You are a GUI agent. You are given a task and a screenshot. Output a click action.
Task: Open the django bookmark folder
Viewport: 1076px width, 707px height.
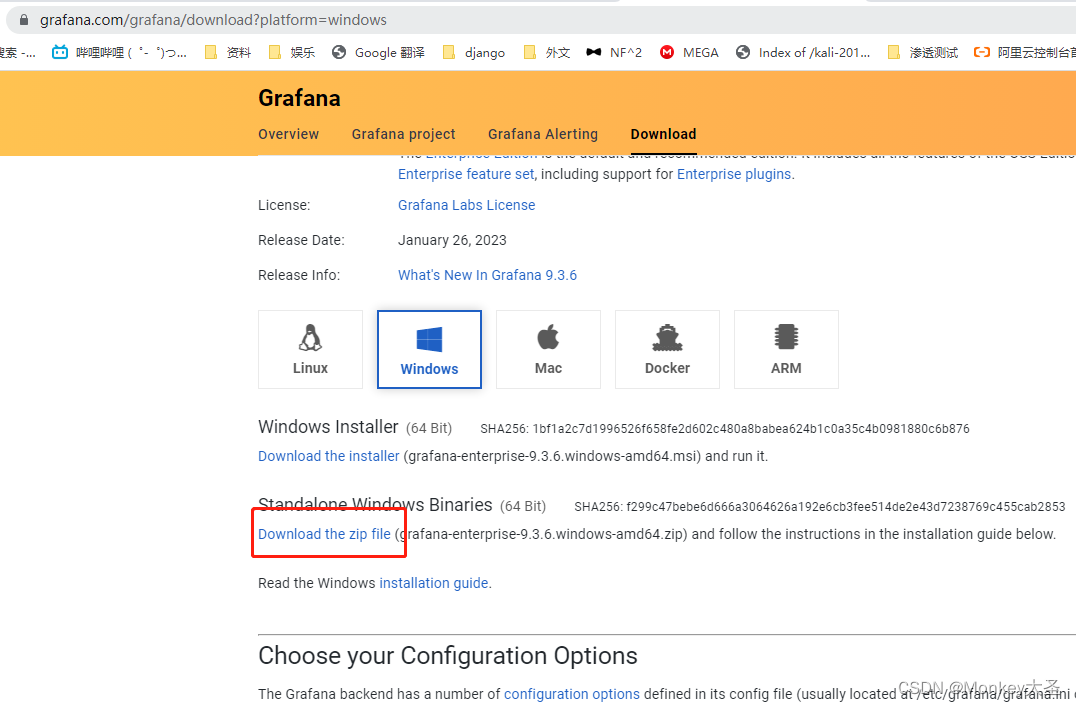pos(474,52)
